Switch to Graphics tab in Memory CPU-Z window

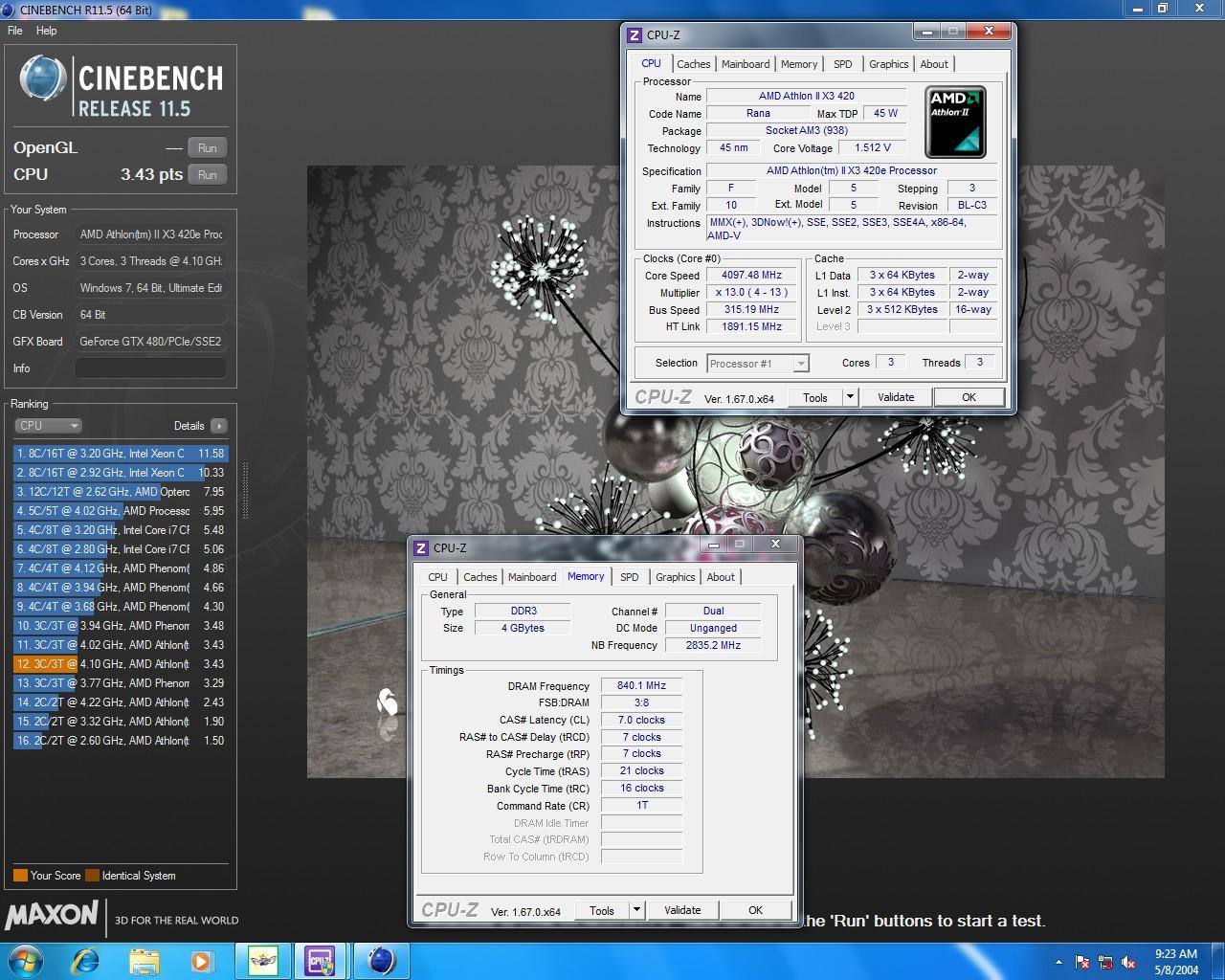(676, 577)
